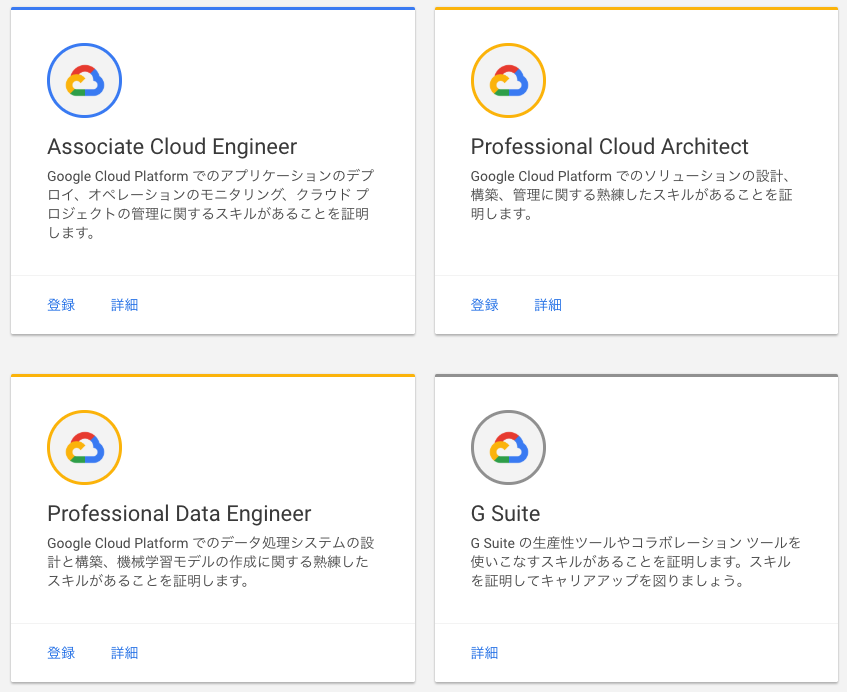
Task: Open 登録 under Professional Cloud Architect
Action: pyautogui.click(x=485, y=305)
